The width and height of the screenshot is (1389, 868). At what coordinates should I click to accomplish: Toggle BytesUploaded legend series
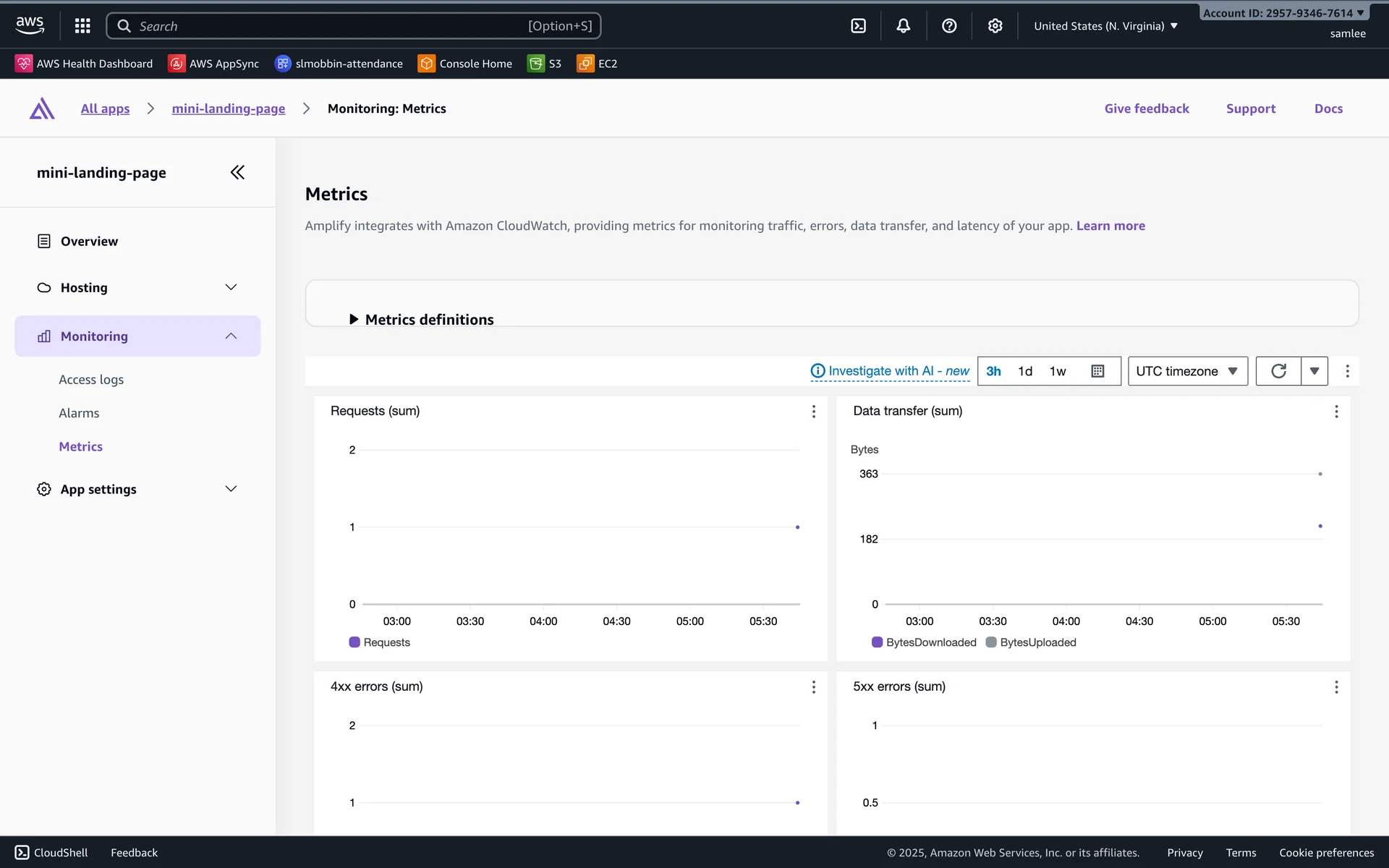point(1031,642)
